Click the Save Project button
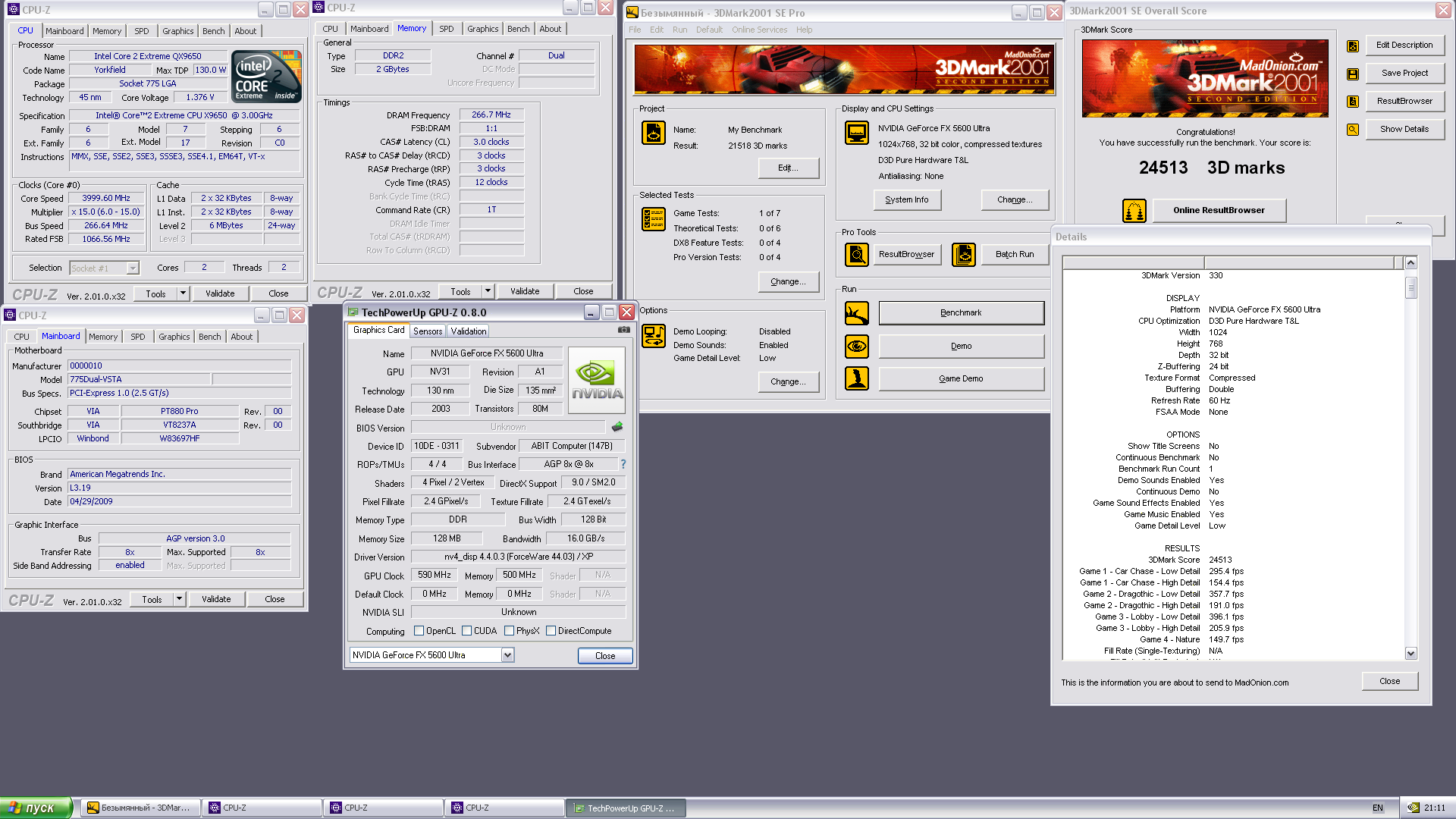The height and width of the screenshot is (819, 1456). [1404, 74]
